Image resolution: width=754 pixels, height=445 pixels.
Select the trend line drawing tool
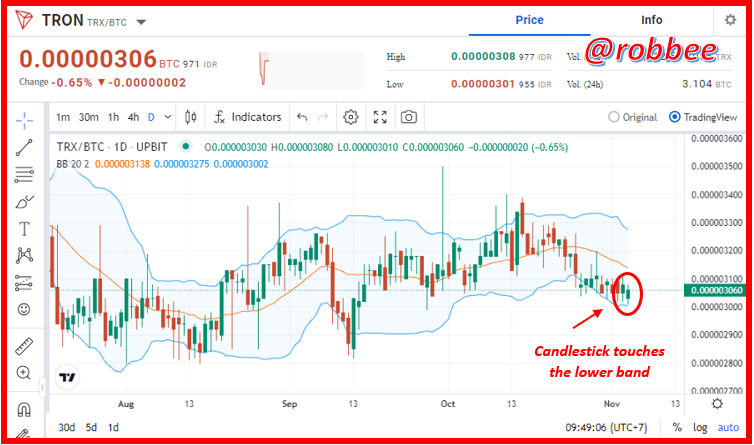click(24, 148)
